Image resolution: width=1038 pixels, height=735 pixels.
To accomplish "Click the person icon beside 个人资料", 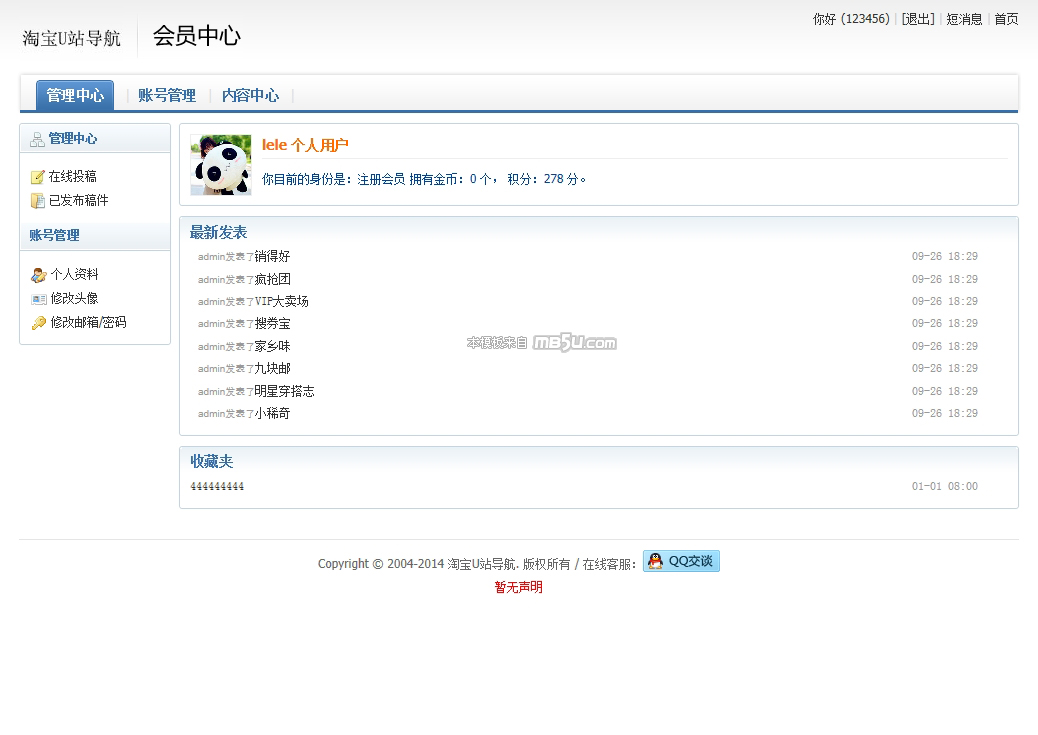I will pyautogui.click(x=38, y=275).
